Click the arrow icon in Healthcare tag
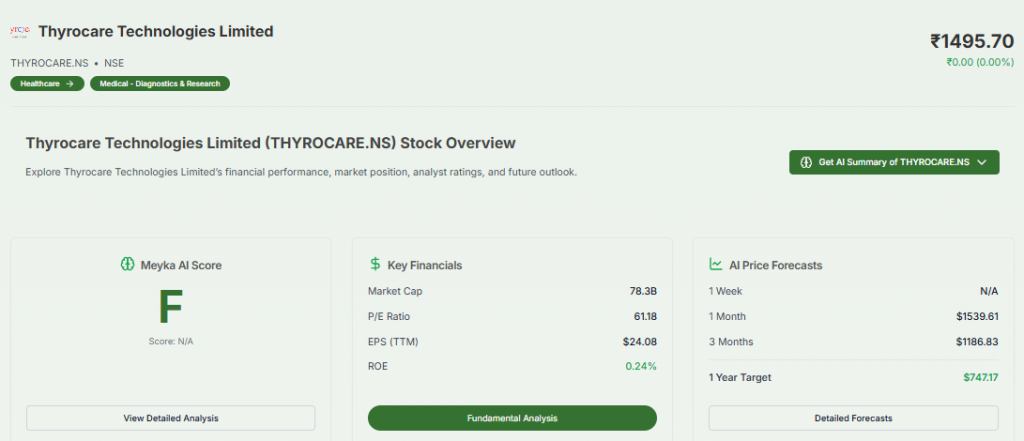Image resolution: width=1024 pixels, height=441 pixels. pyautogui.click(x=69, y=84)
